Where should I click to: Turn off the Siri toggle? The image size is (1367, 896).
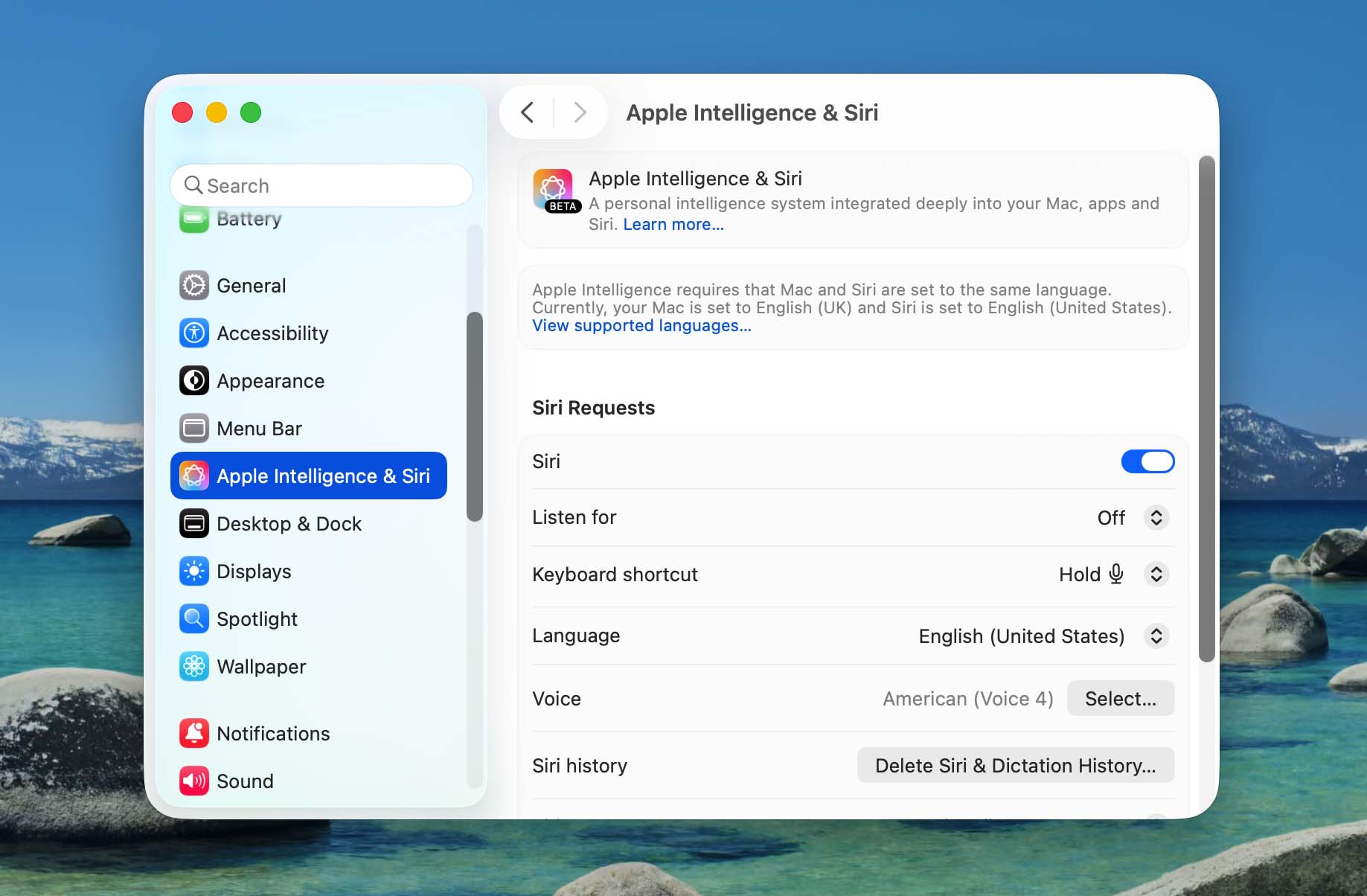pyautogui.click(x=1147, y=461)
